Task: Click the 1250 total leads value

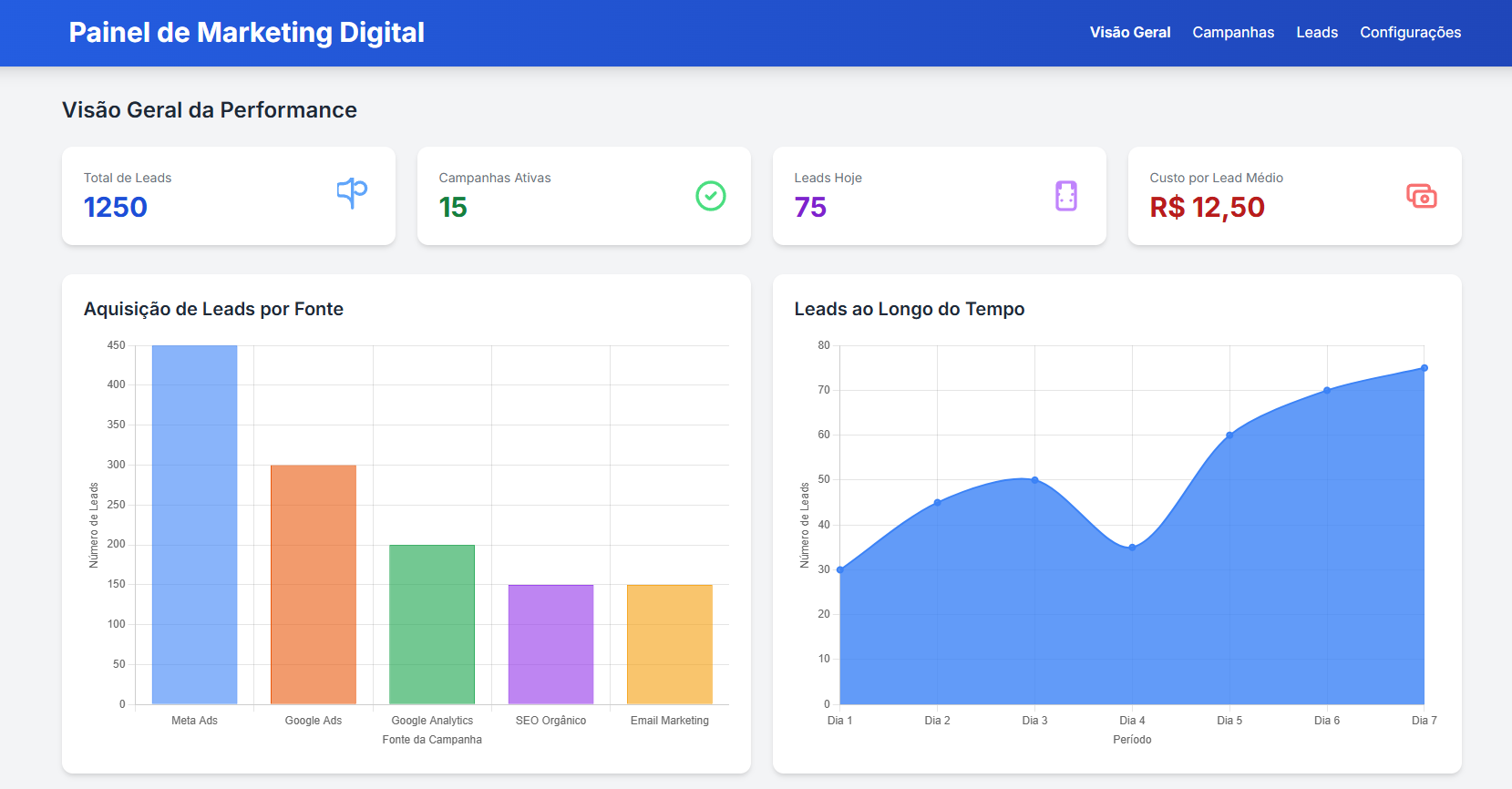Action: click(116, 208)
